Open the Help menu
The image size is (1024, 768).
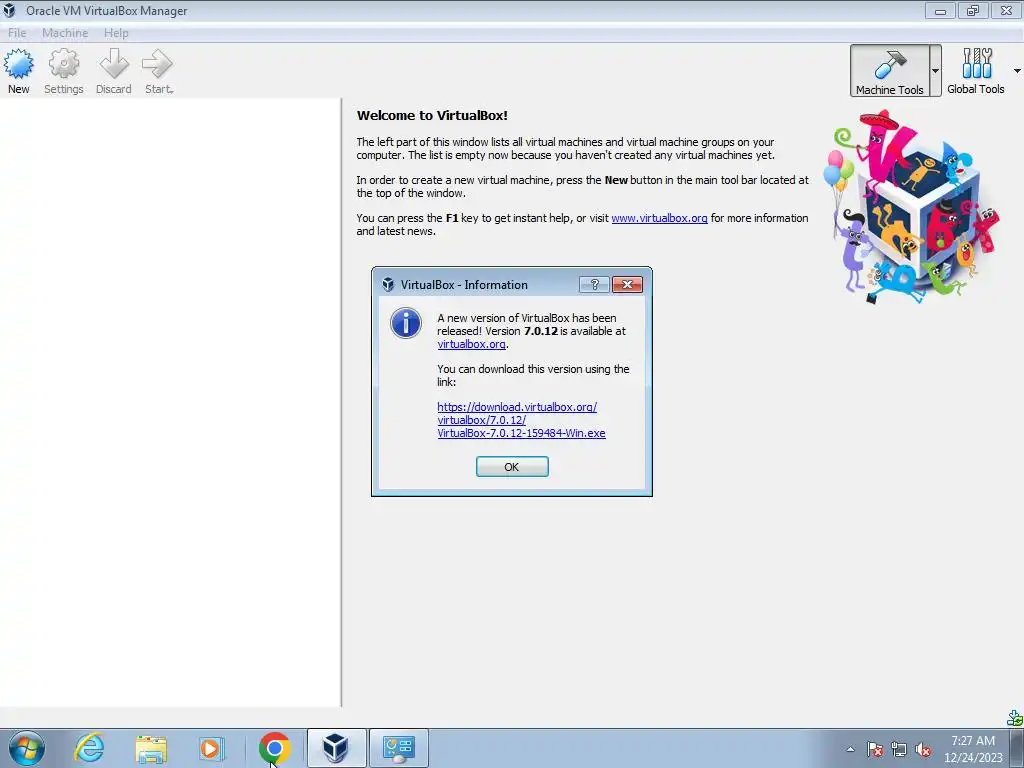point(116,33)
